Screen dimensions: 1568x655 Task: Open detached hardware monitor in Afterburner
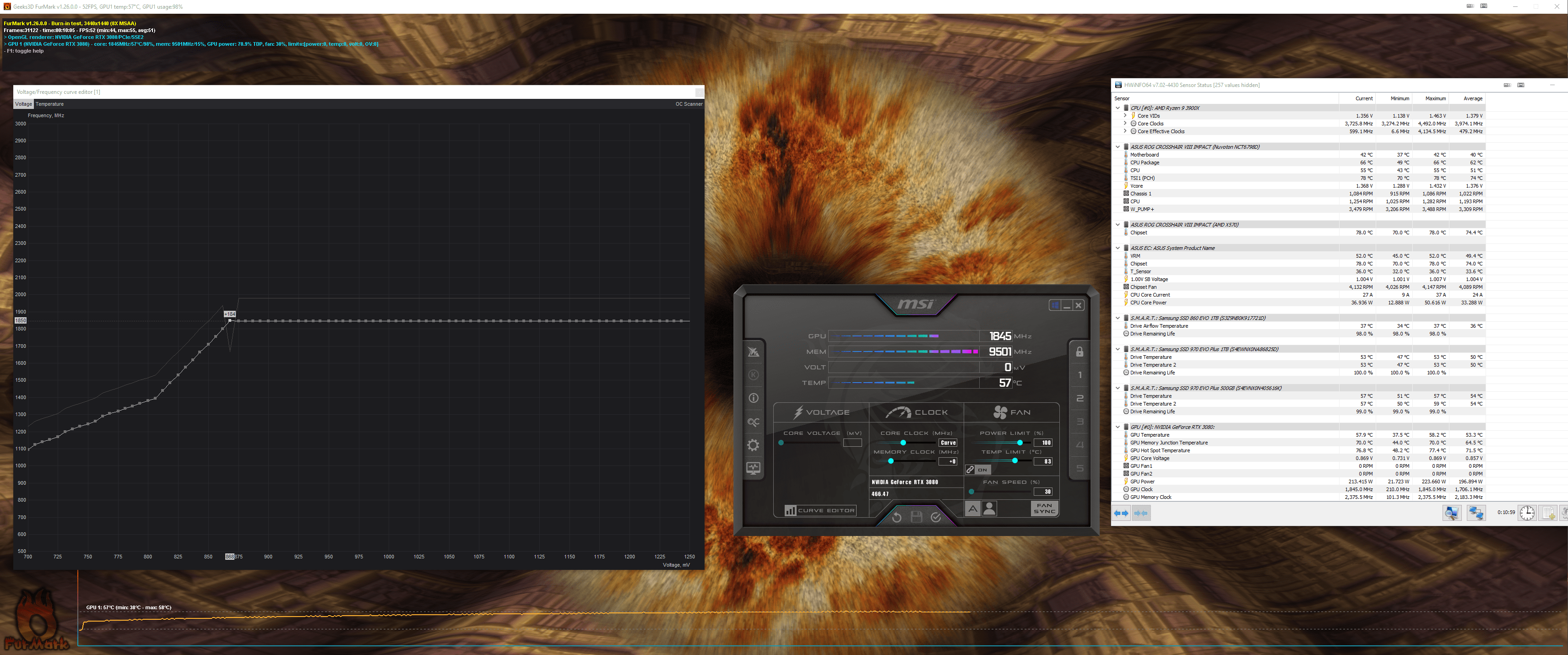point(754,468)
